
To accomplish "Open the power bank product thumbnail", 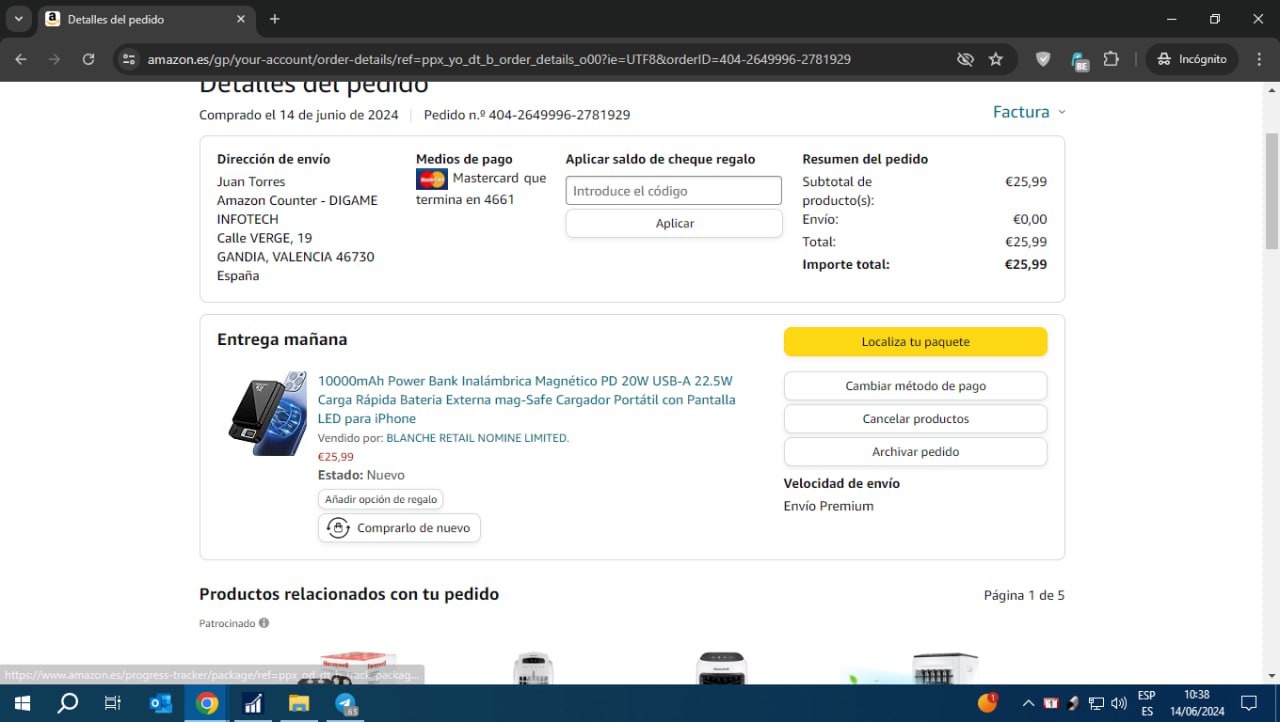I will (x=267, y=414).
